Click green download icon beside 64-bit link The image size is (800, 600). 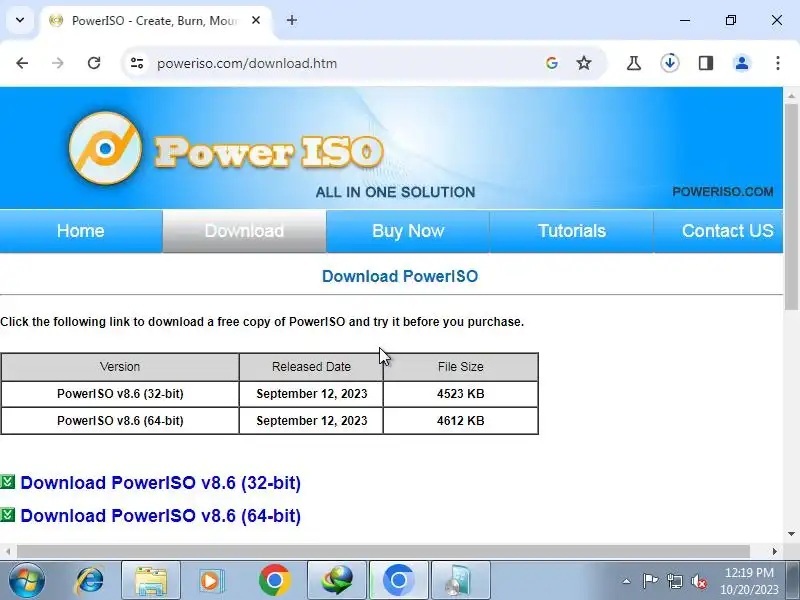click(8, 514)
